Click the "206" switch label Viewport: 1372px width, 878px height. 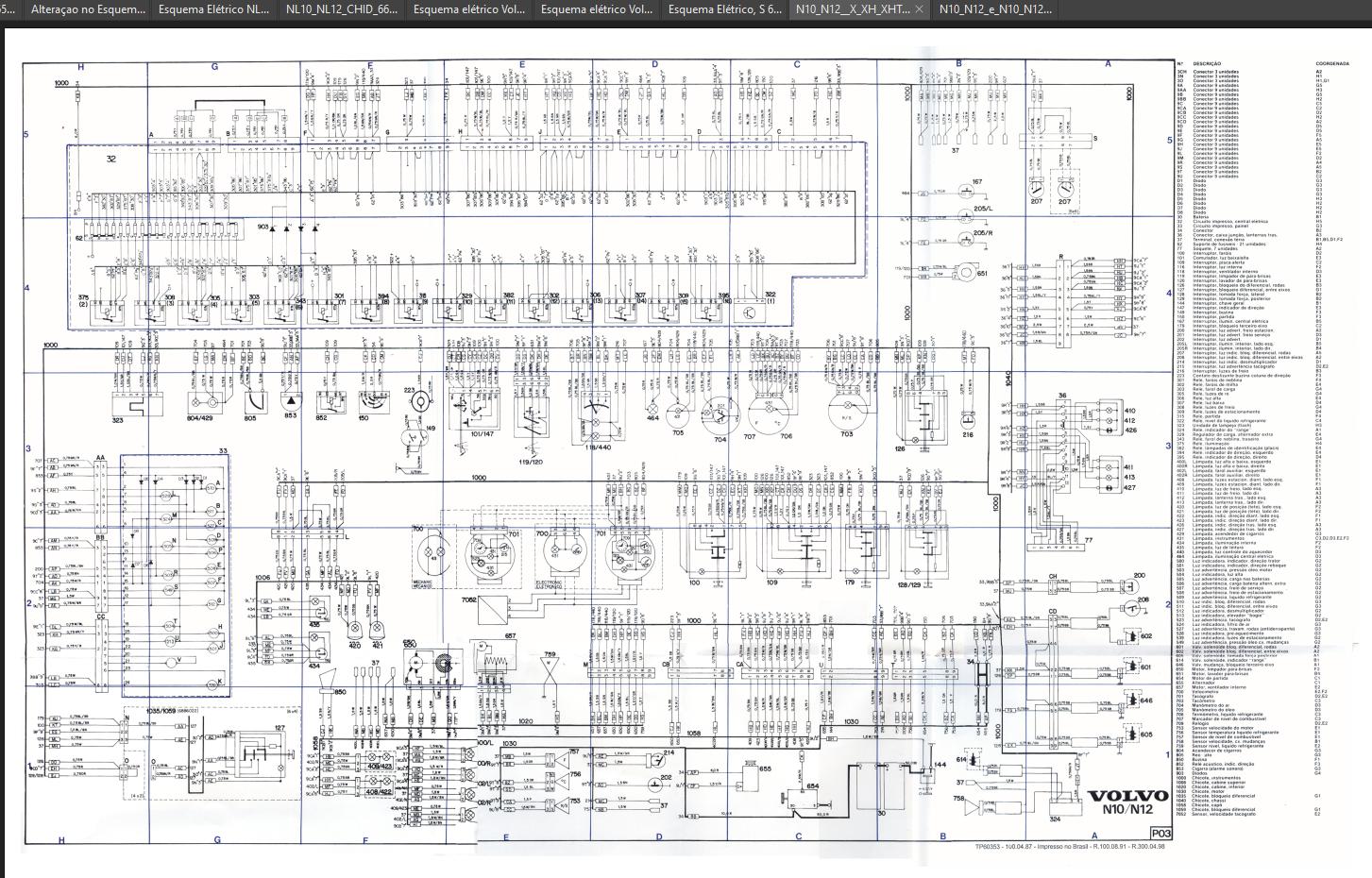pos(1143,599)
